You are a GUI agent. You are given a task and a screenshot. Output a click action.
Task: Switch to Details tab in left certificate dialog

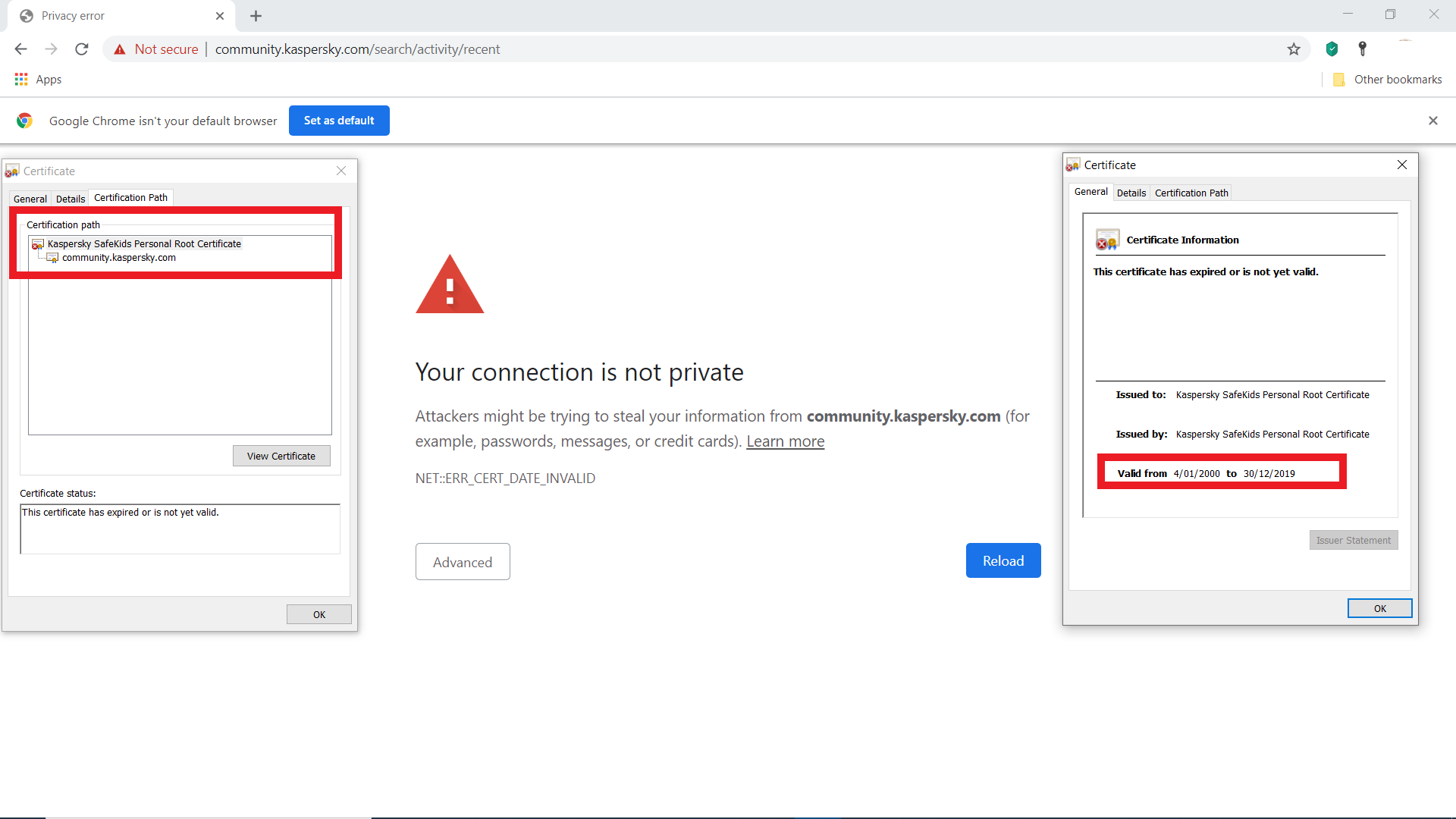coord(71,199)
